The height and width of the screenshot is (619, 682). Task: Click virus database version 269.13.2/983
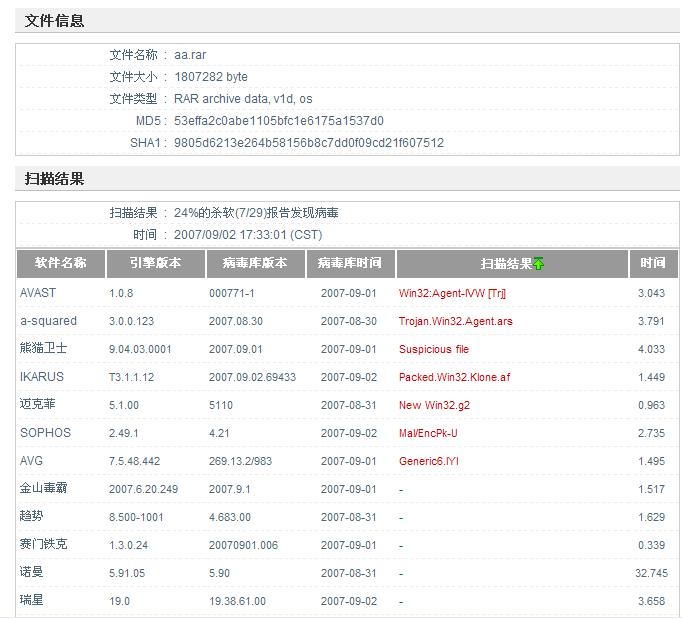[241, 461]
